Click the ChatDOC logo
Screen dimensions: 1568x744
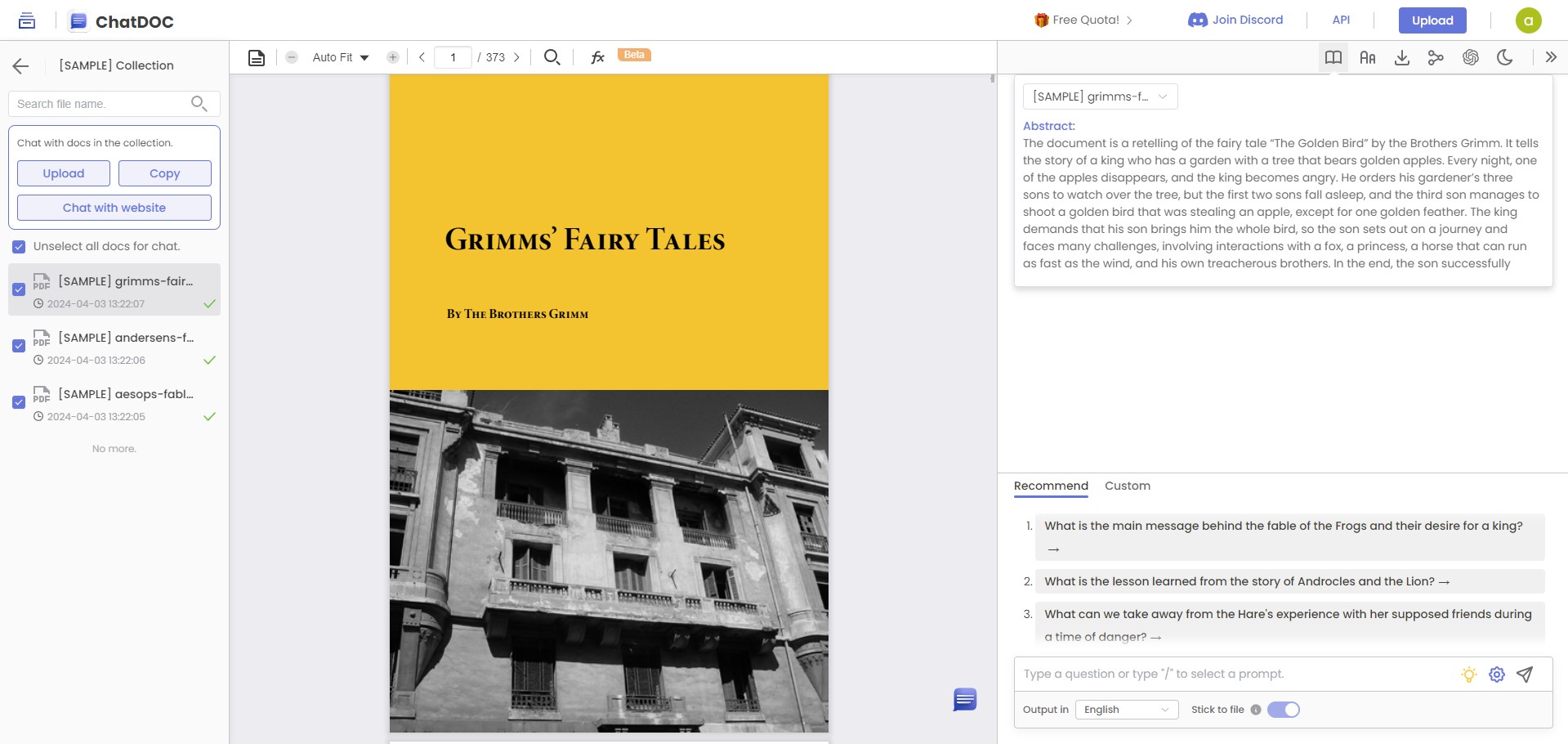(122, 21)
